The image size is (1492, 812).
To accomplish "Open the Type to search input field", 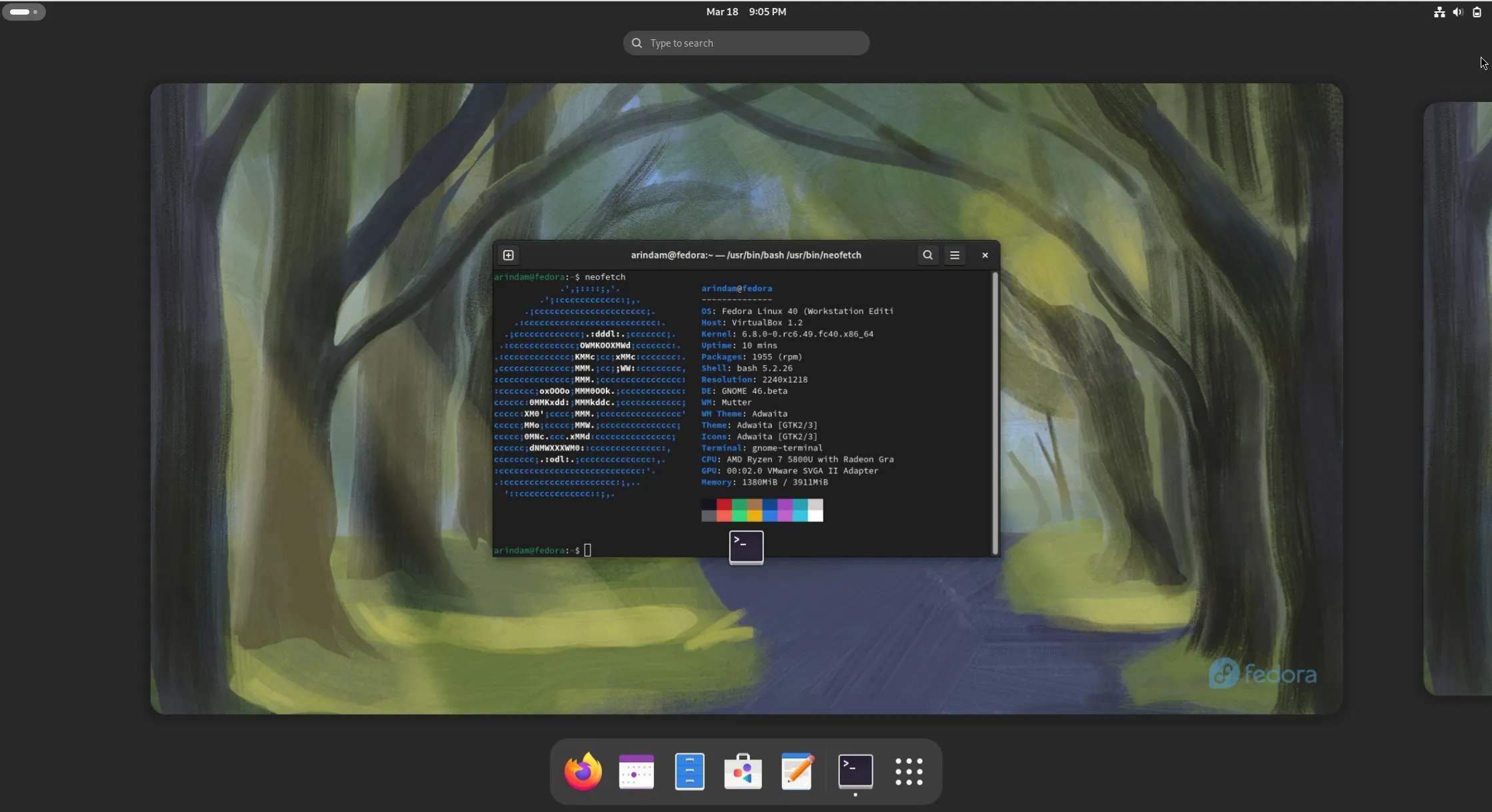I will (746, 42).
